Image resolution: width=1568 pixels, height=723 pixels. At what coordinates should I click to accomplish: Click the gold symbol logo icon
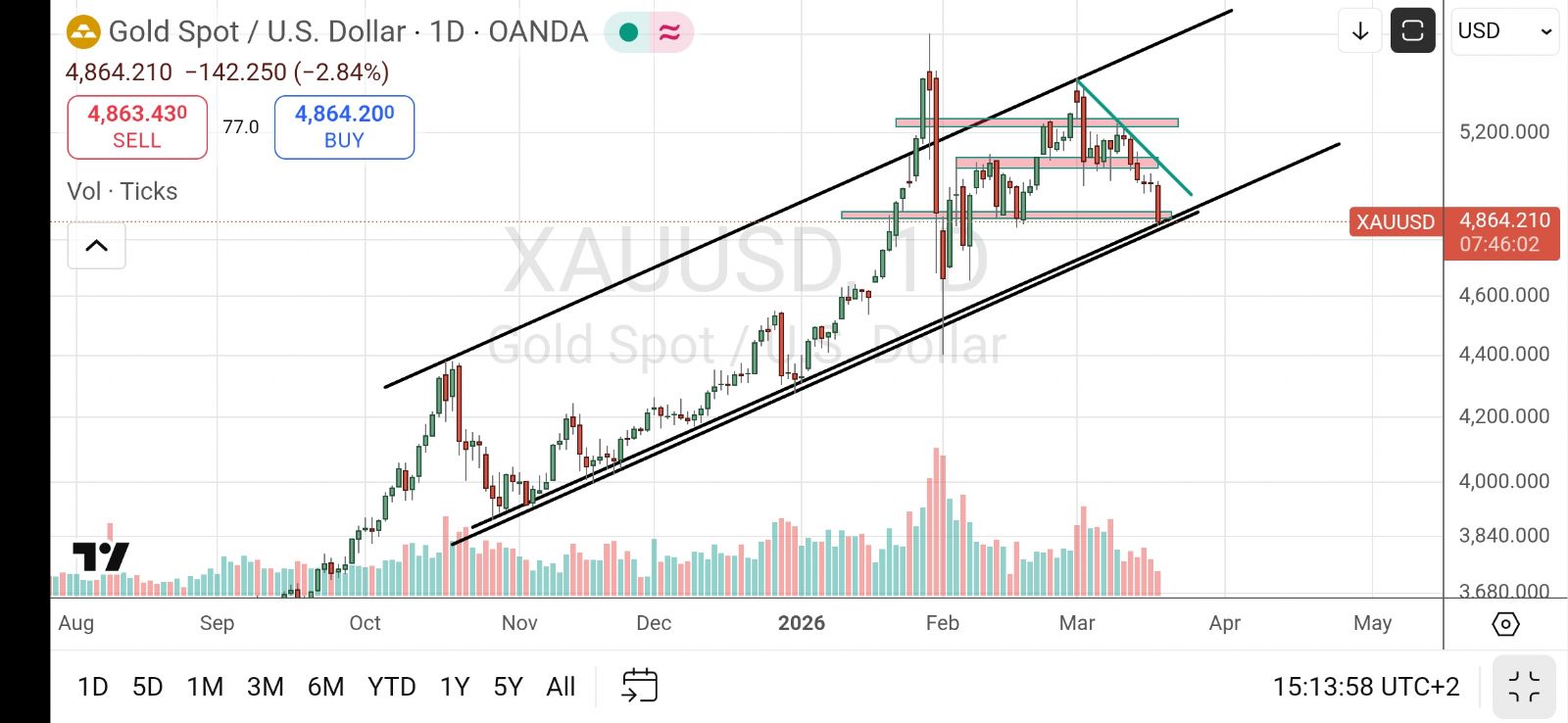(x=83, y=32)
